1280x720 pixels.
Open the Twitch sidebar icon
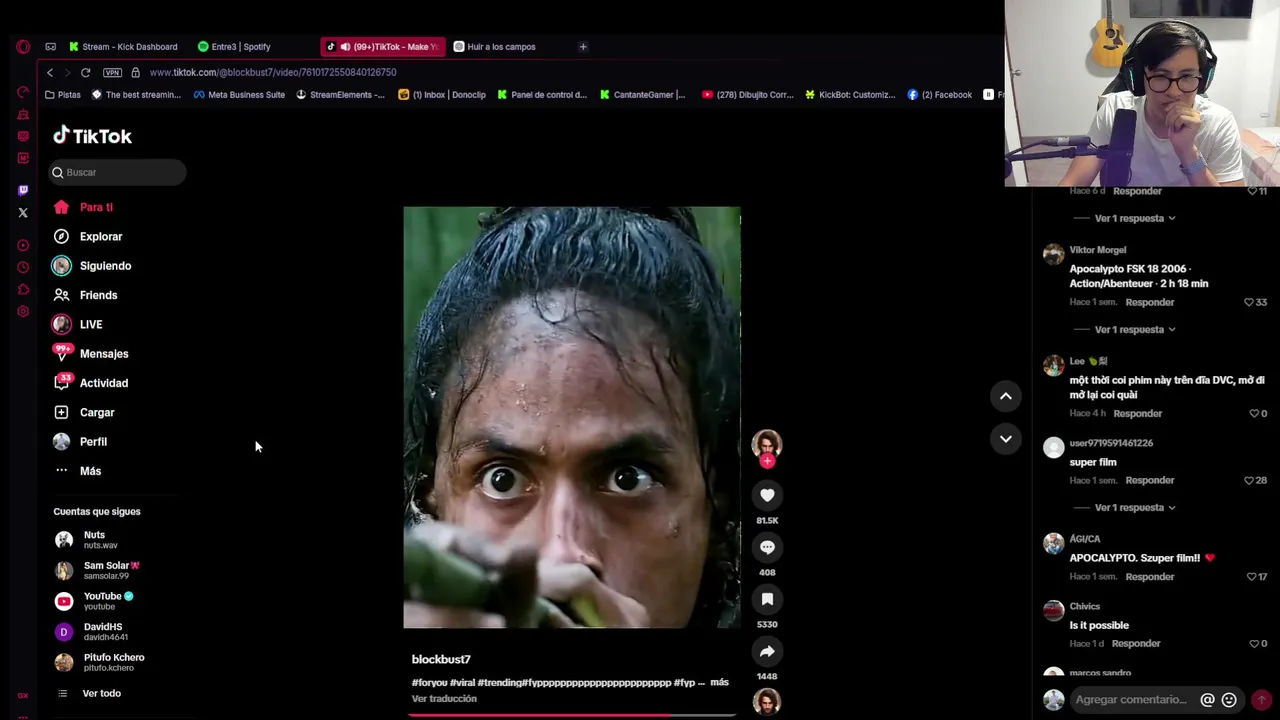click(x=23, y=190)
